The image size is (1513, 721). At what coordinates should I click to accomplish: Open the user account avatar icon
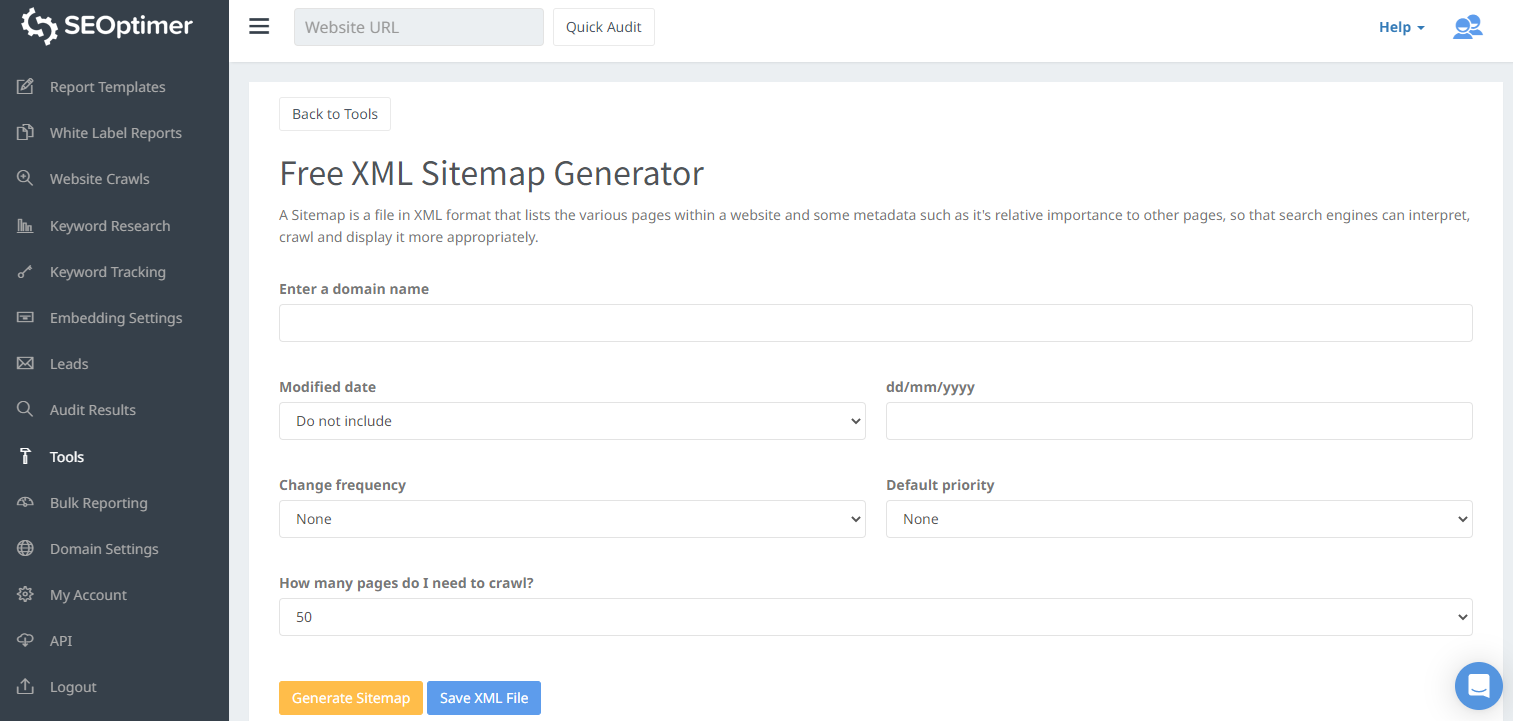tap(1467, 27)
